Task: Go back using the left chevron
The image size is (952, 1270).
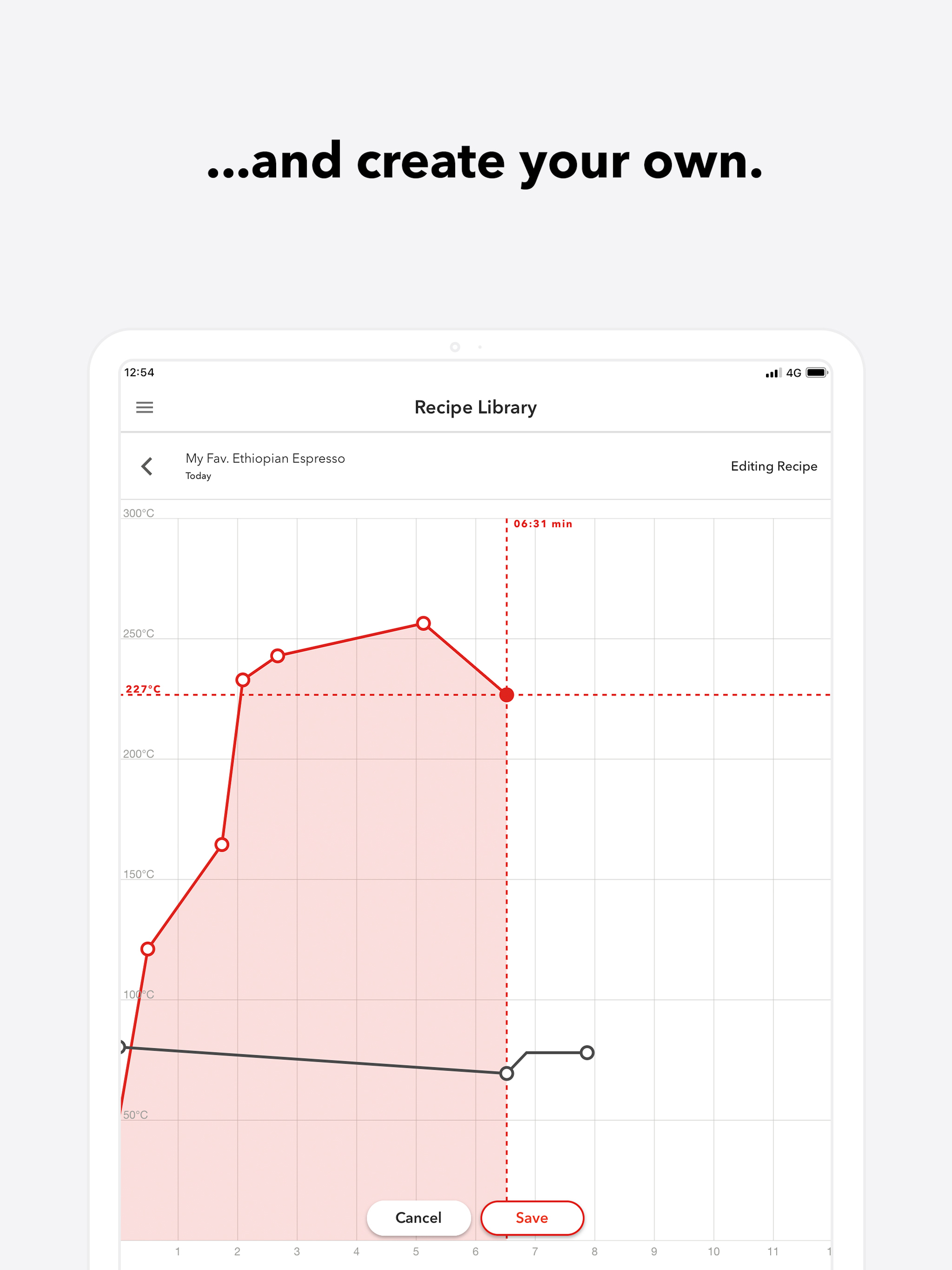Action: [x=147, y=466]
